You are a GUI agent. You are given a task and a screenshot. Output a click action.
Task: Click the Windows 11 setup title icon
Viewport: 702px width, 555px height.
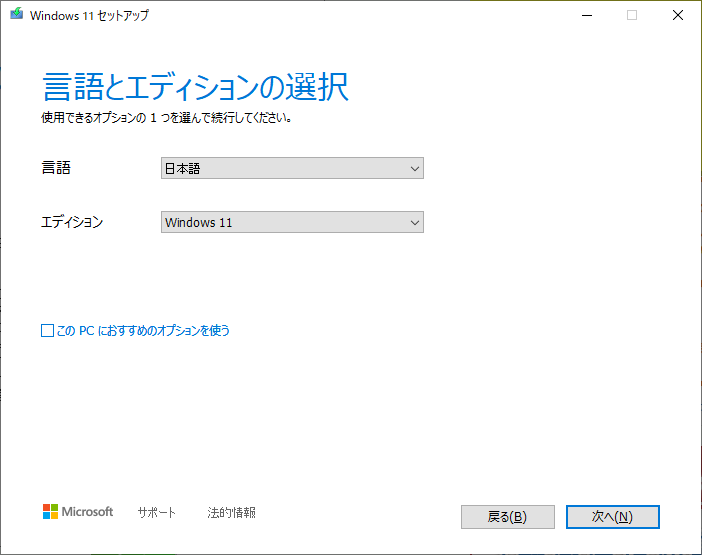(x=17, y=14)
